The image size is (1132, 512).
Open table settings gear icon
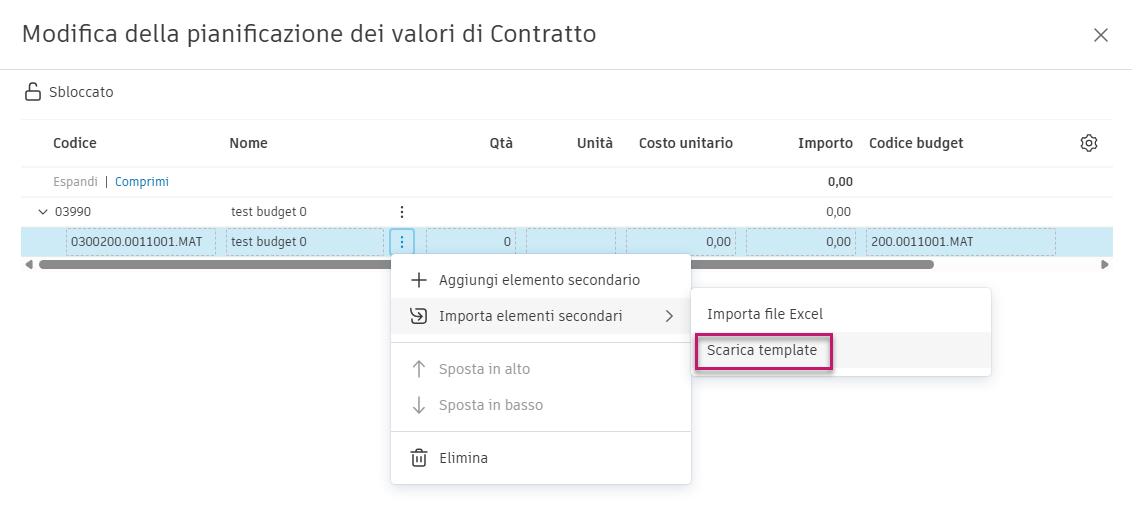1089,143
